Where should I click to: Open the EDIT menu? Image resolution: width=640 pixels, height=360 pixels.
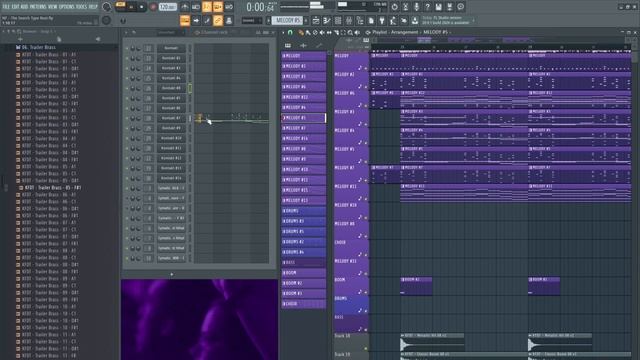(x=16, y=7)
